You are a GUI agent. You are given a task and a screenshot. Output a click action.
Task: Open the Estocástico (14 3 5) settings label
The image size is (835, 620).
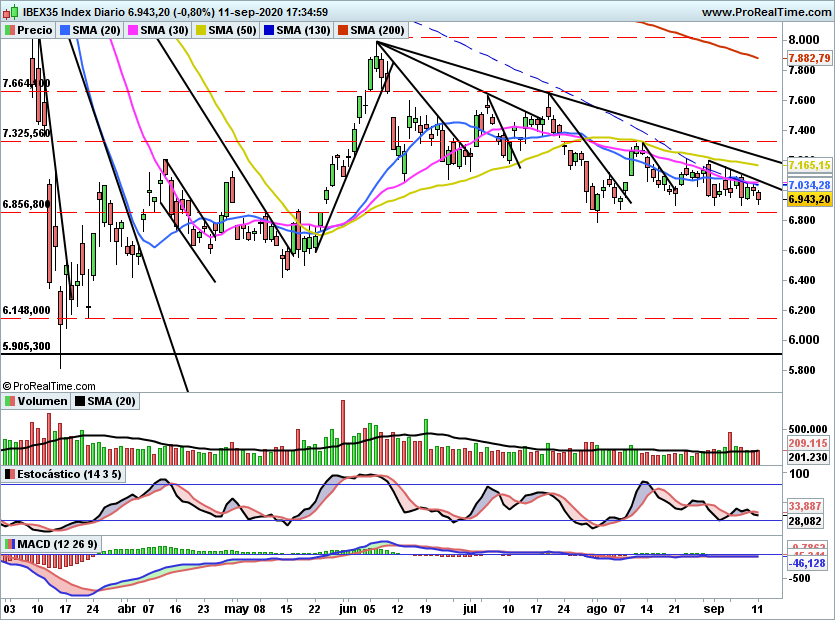pos(68,474)
